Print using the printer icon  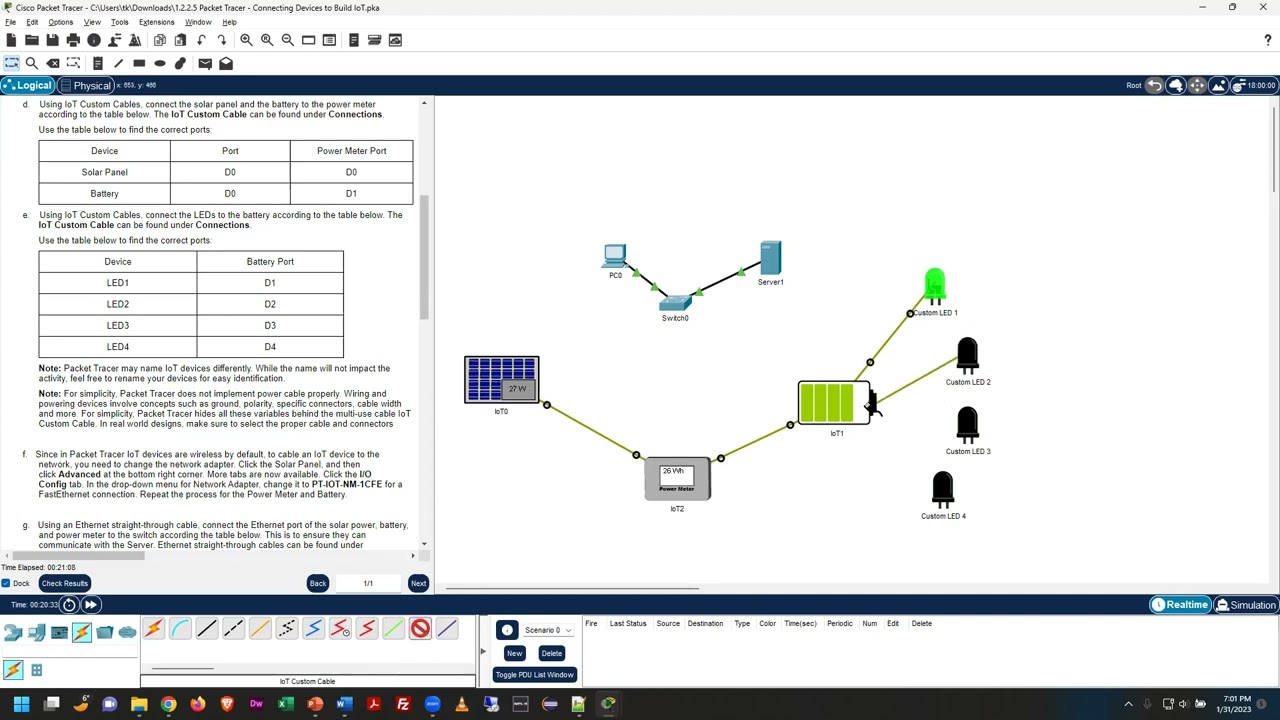[73, 40]
